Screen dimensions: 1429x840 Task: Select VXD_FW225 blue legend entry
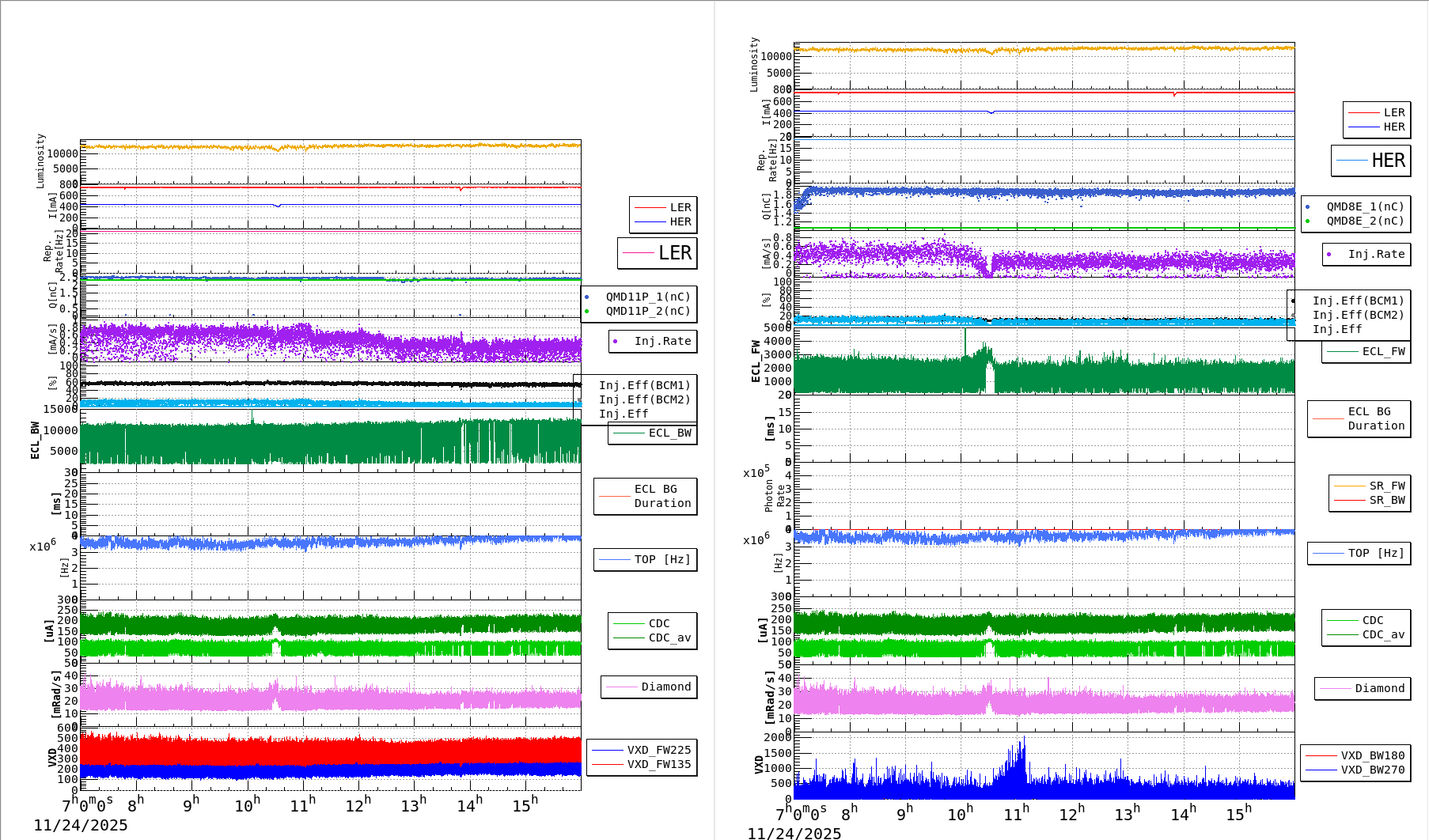pos(658,750)
